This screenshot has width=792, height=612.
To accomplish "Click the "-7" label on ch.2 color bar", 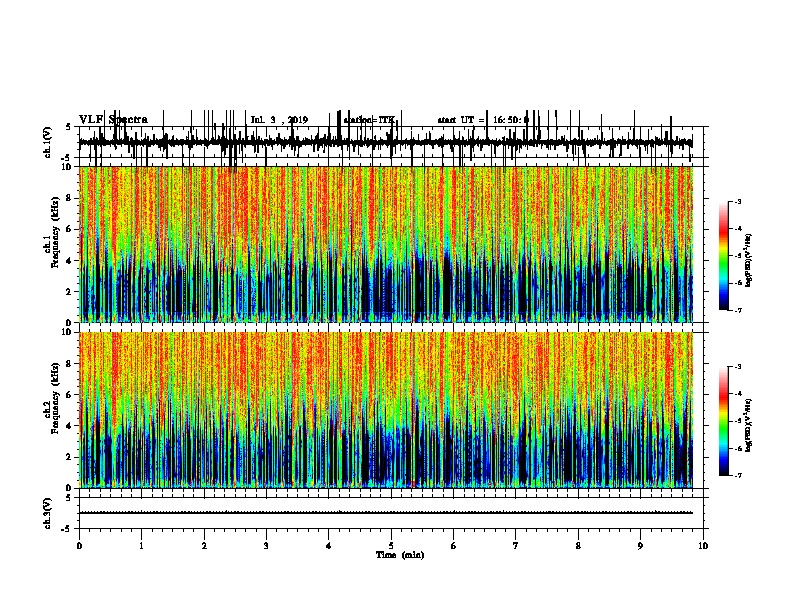I will [x=738, y=476].
